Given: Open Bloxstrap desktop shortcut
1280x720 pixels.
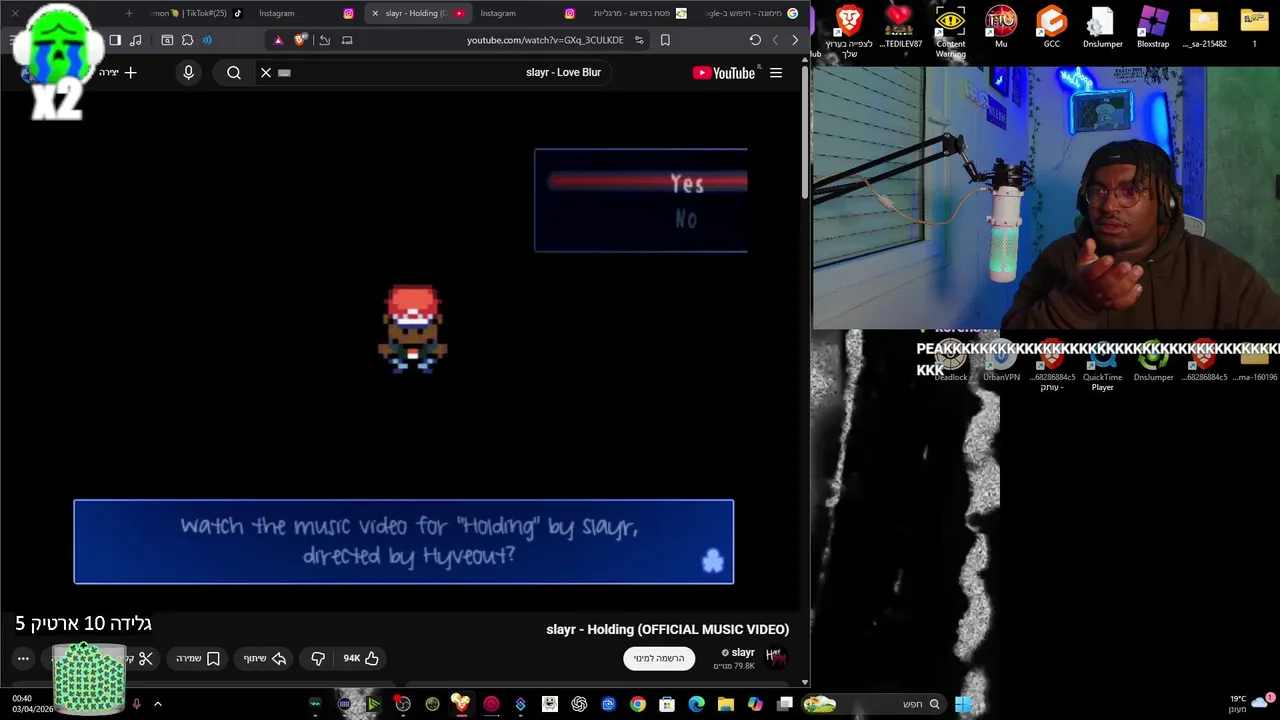Looking at the screenshot, I should click(x=1153, y=27).
